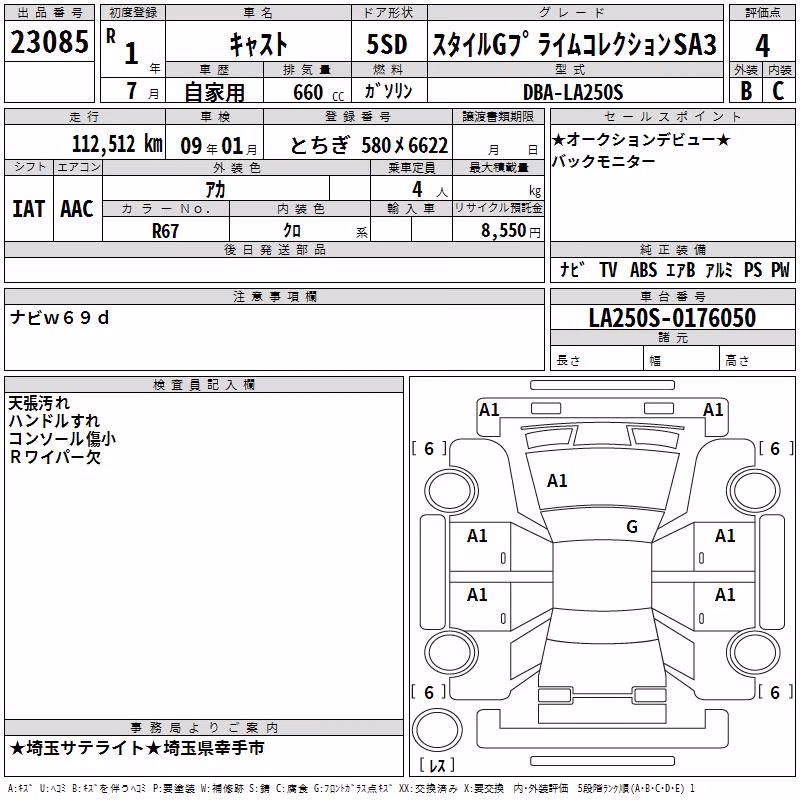800x800 pixels.
Task: Click A1 mark on the hood
Action: (x=557, y=481)
